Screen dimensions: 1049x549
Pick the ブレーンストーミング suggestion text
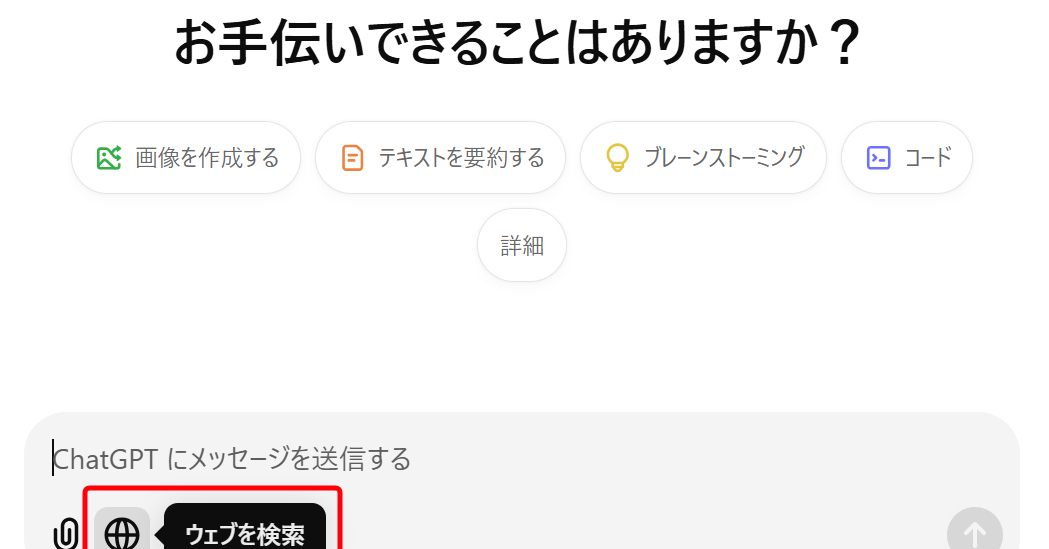(x=725, y=158)
